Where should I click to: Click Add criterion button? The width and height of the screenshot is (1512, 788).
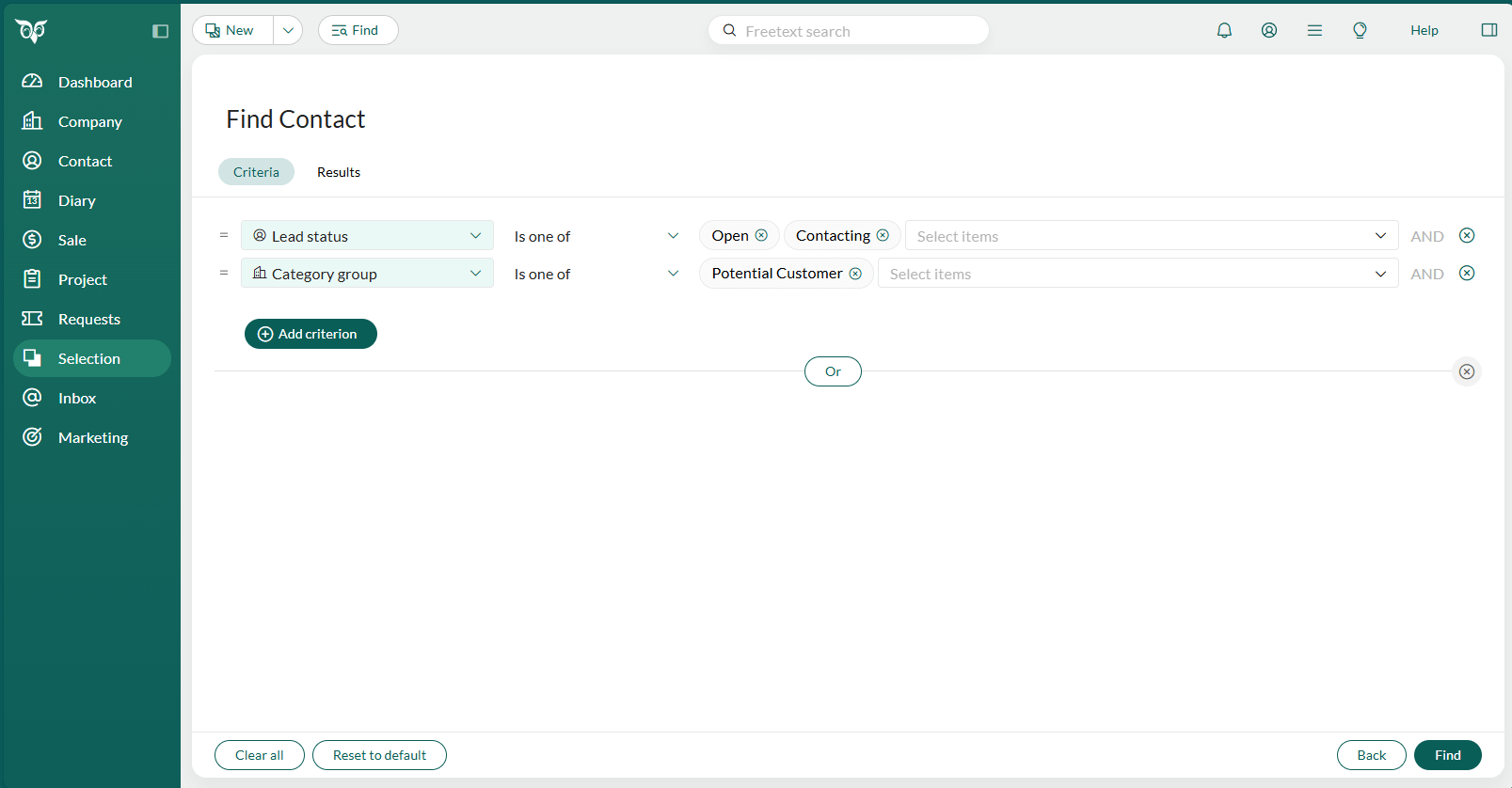[310, 334]
